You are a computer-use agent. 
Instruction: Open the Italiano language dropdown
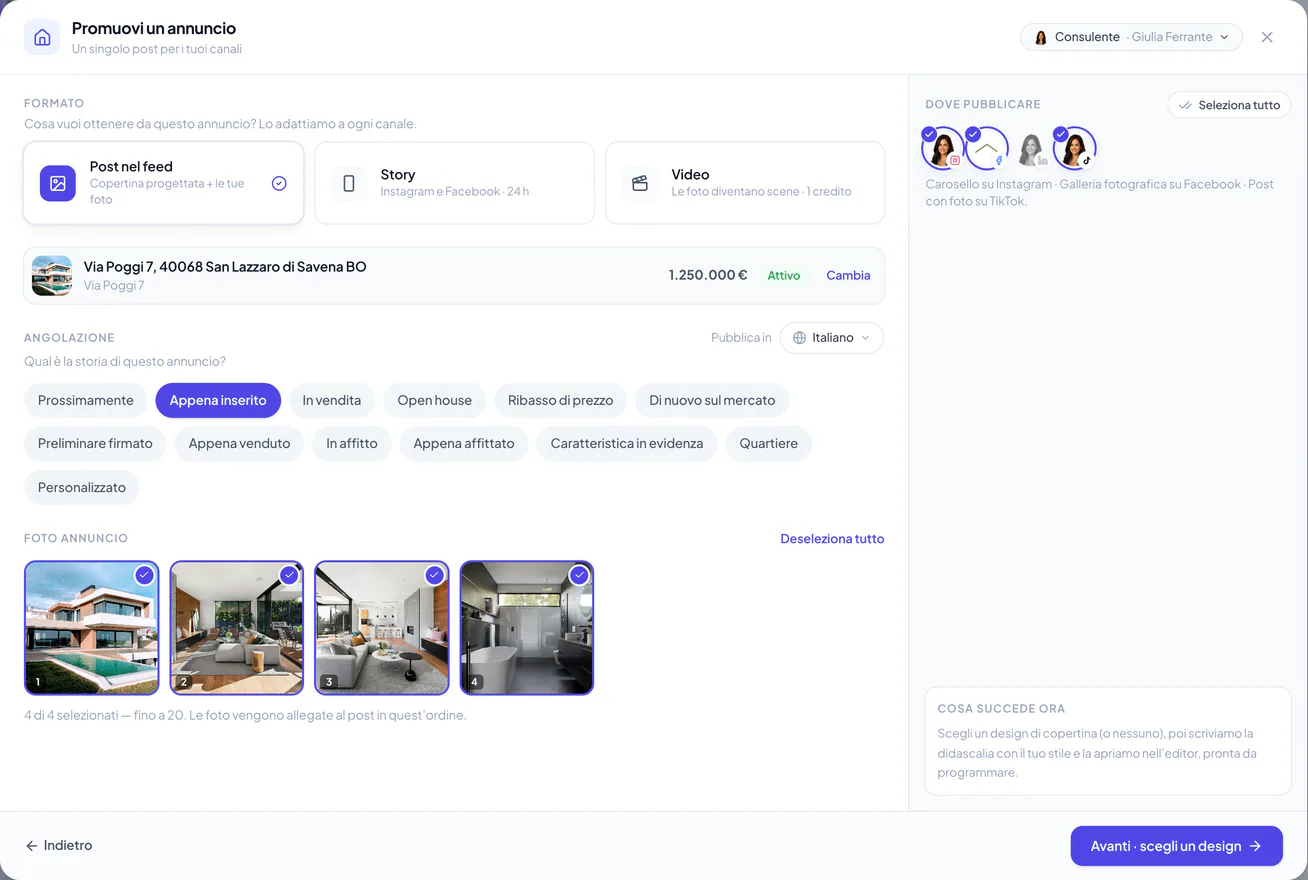click(831, 338)
